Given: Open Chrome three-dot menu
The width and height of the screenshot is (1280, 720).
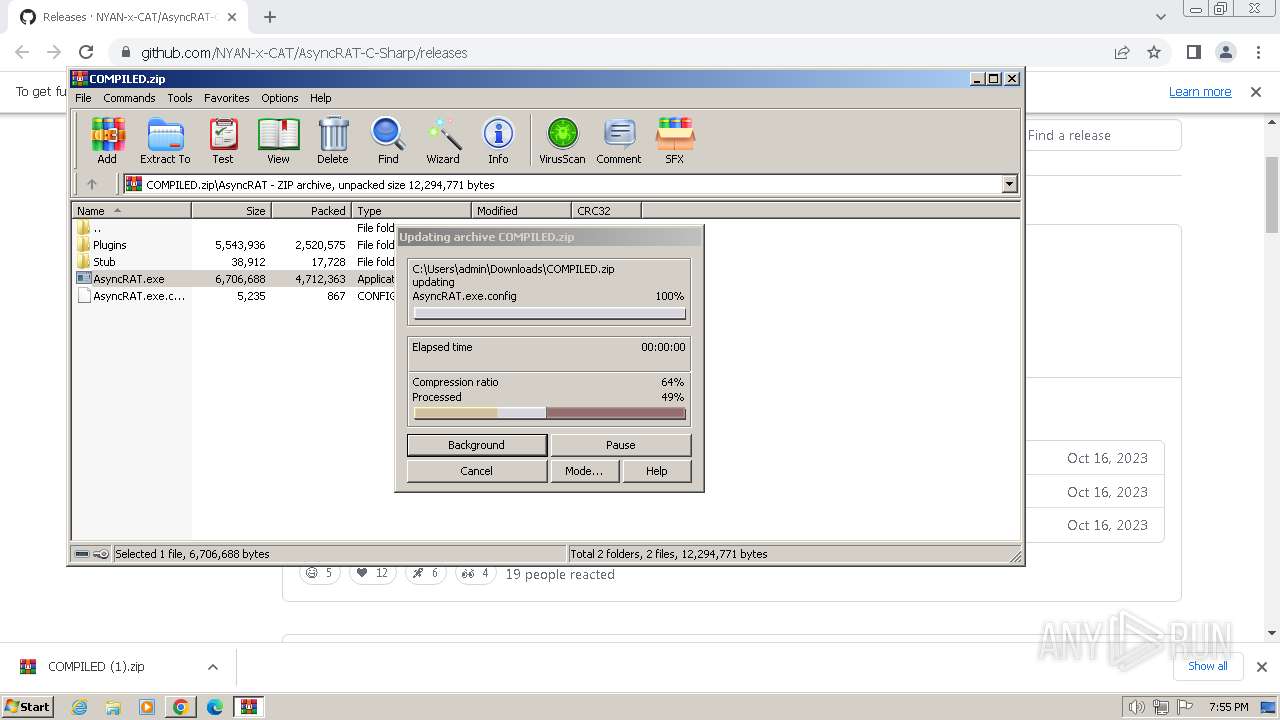Looking at the screenshot, I should point(1257,52).
